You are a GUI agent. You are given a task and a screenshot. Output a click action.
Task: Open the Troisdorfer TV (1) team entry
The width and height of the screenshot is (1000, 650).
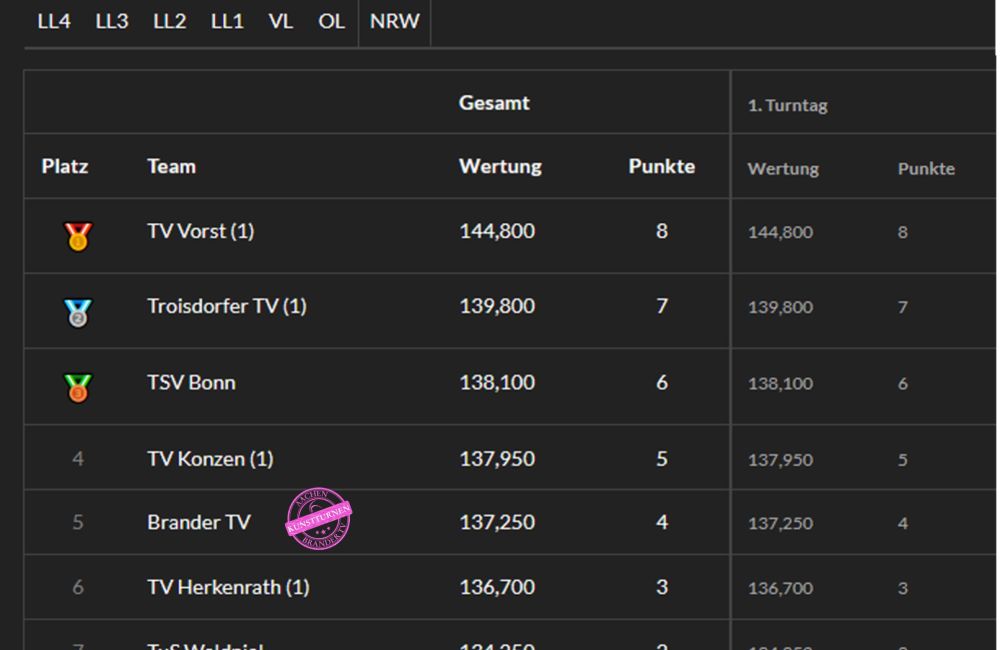[226, 306]
